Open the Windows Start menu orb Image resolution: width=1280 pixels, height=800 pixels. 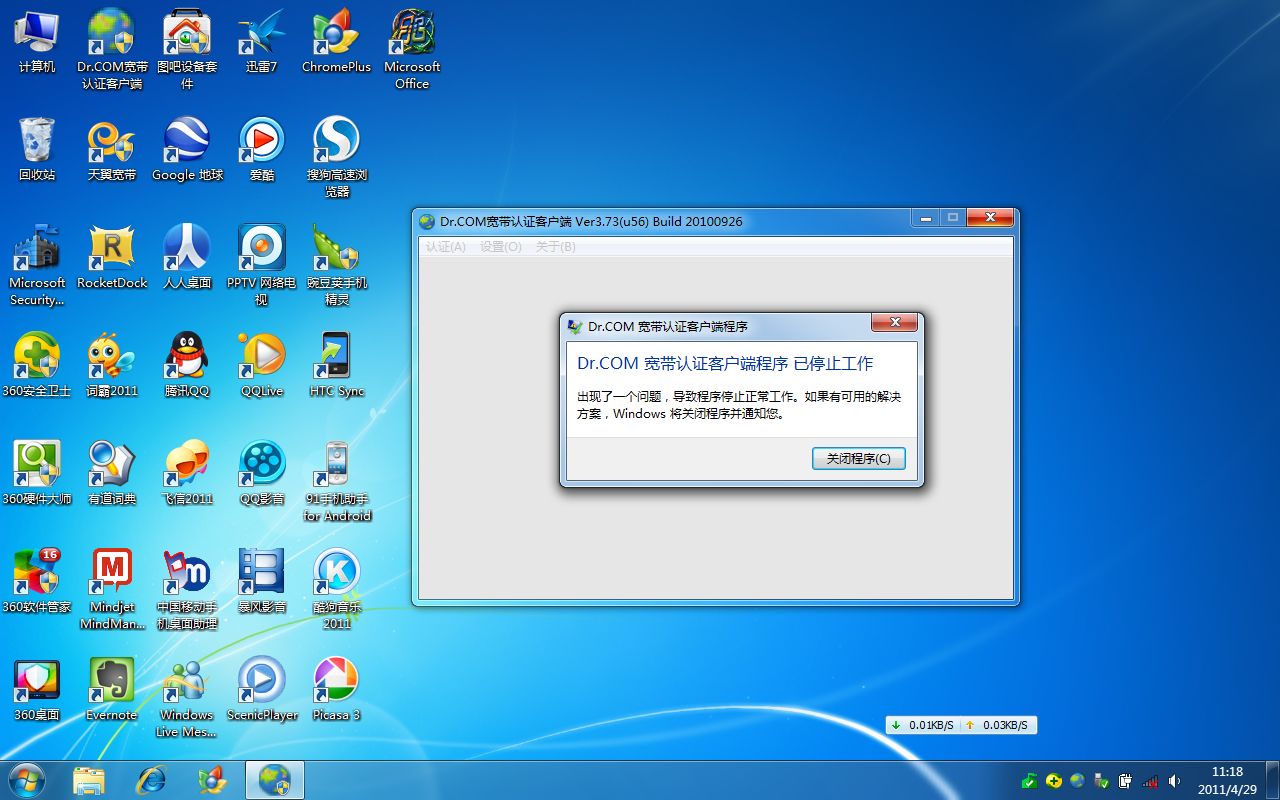(27, 780)
